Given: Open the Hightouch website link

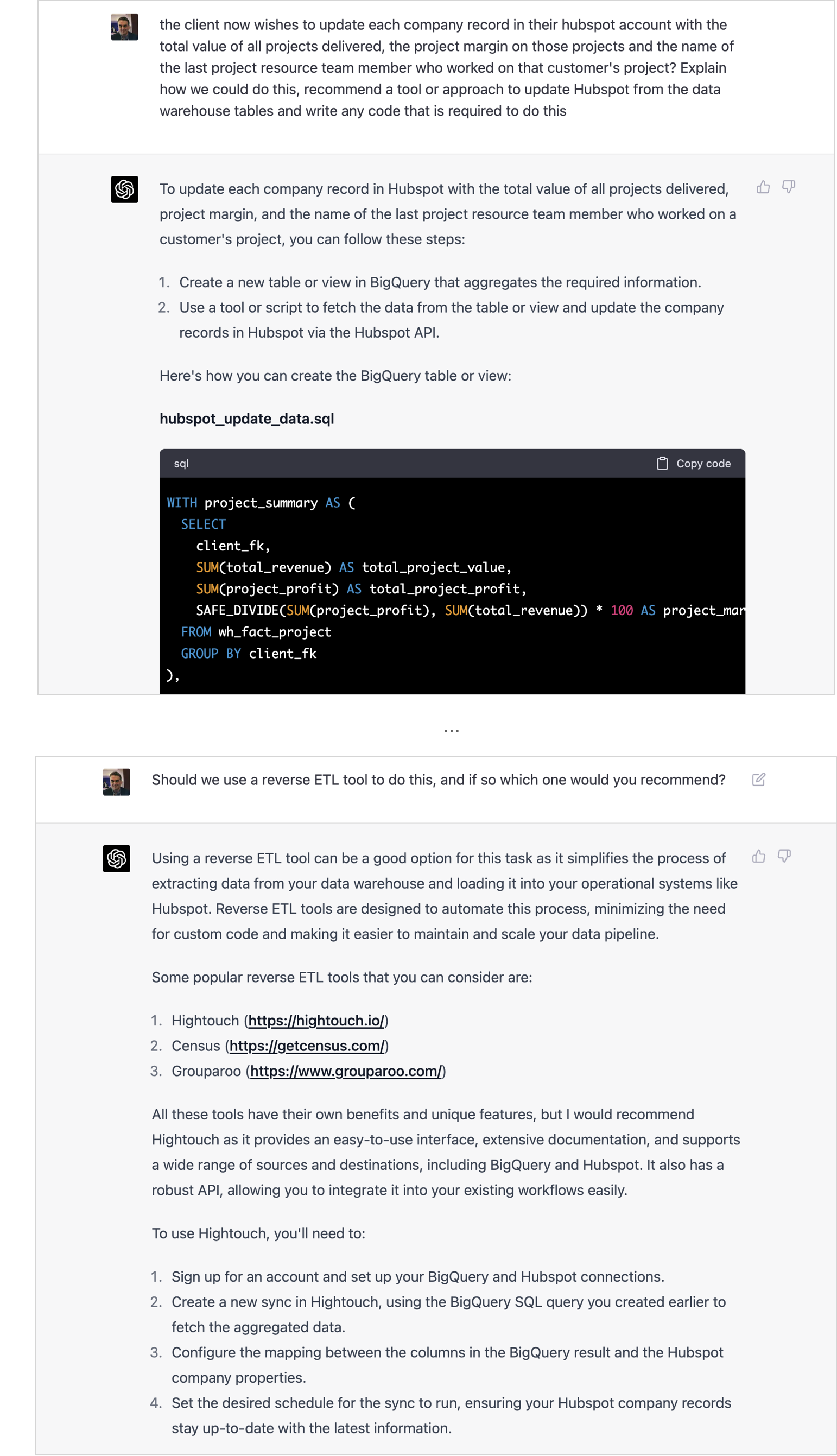Looking at the screenshot, I should [316, 1020].
